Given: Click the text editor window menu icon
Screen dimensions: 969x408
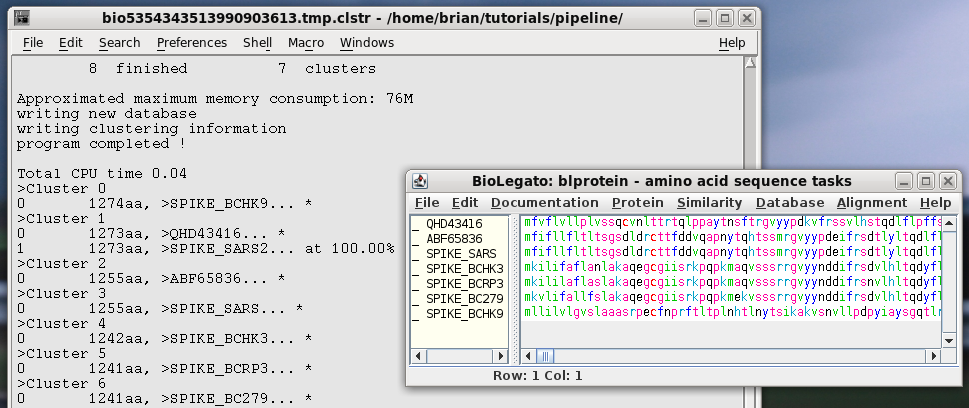Looking at the screenshot, I should 22,18.
